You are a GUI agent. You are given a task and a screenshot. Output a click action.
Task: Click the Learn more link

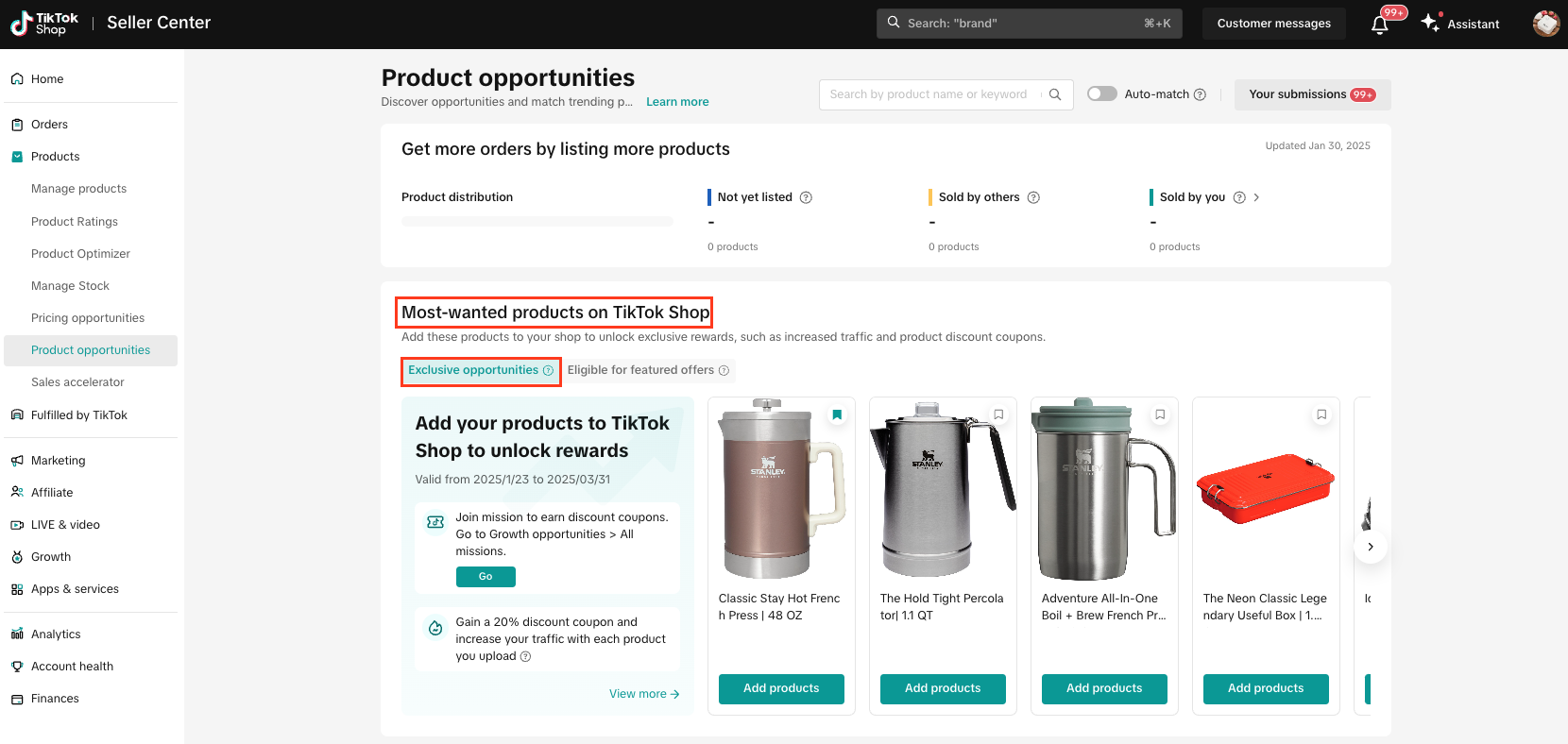(x=677, y=102)
